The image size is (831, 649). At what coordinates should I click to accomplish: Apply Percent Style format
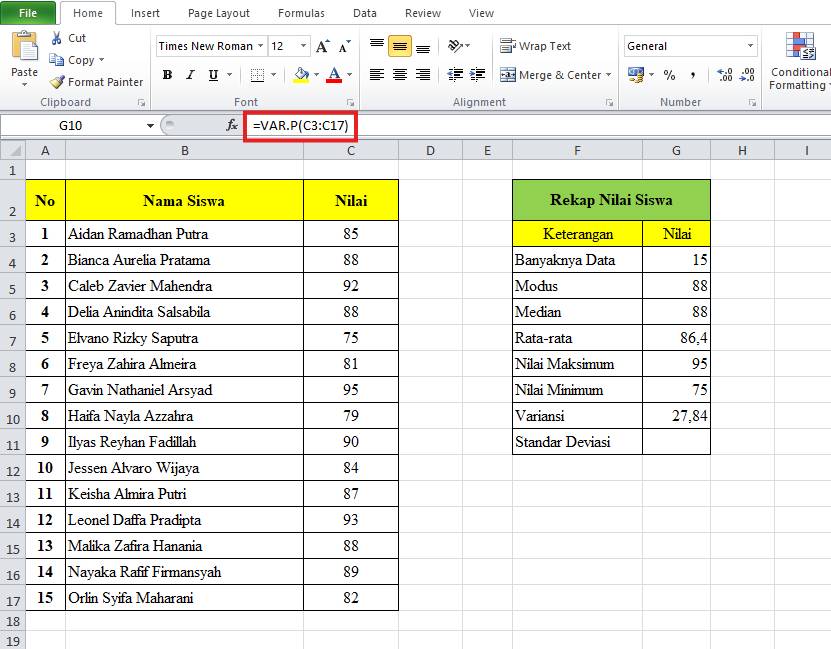[669, 75]
